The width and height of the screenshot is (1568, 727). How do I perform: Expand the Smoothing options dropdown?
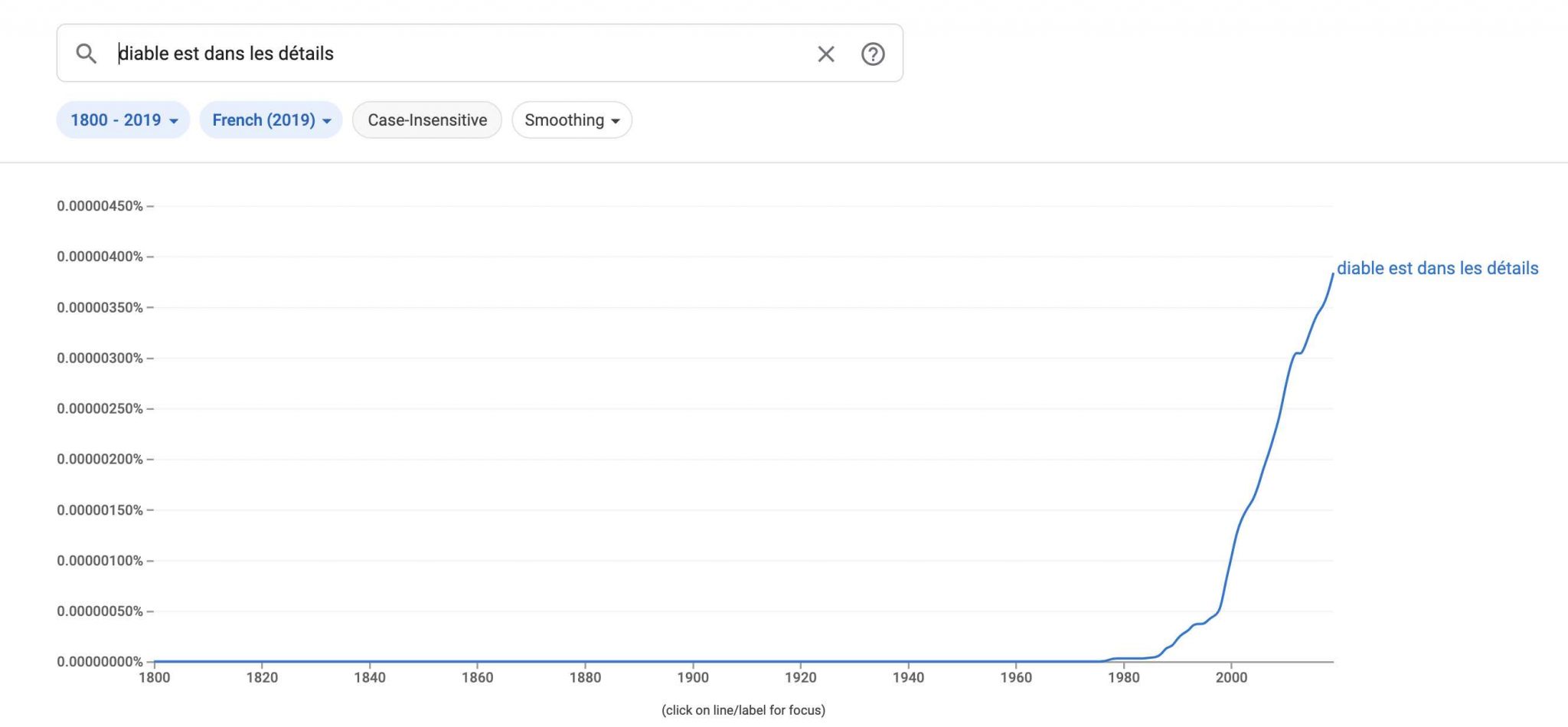click(572, 120)
